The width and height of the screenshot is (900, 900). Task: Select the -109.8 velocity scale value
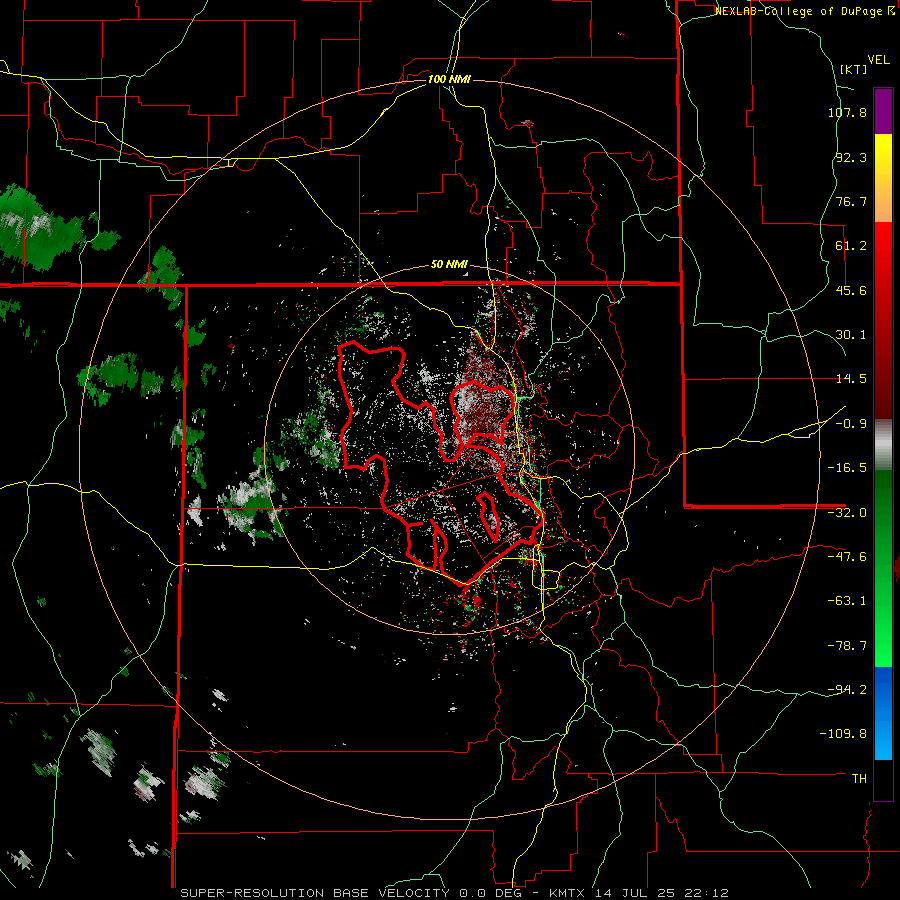843,734
